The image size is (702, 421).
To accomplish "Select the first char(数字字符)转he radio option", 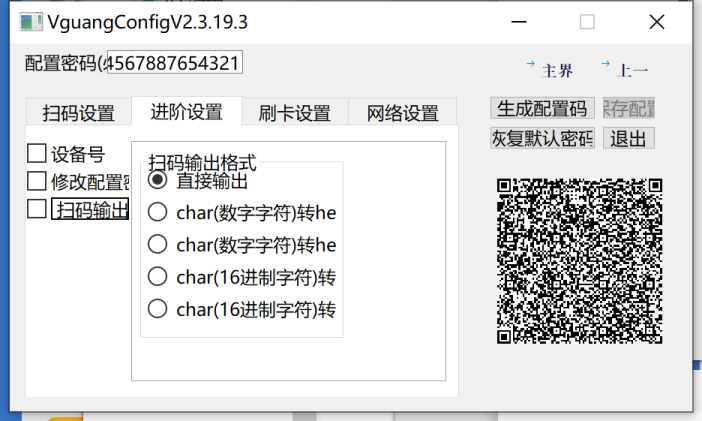I will pyautogui.click(x=158, y=212).
